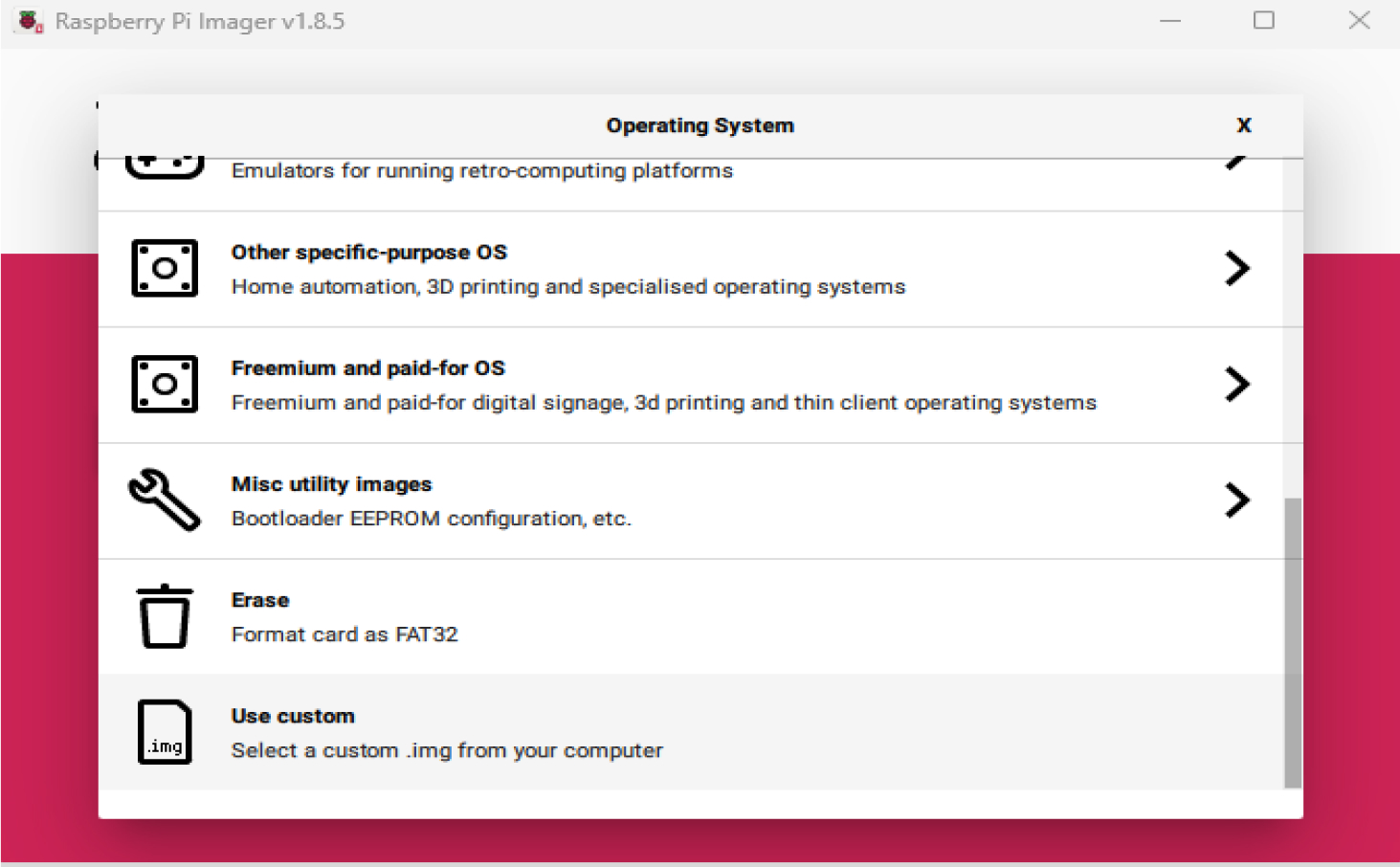This screenshot has height=867, width=1400.
Task: Open the Other specific-purpose OS category
Action: 691,269
